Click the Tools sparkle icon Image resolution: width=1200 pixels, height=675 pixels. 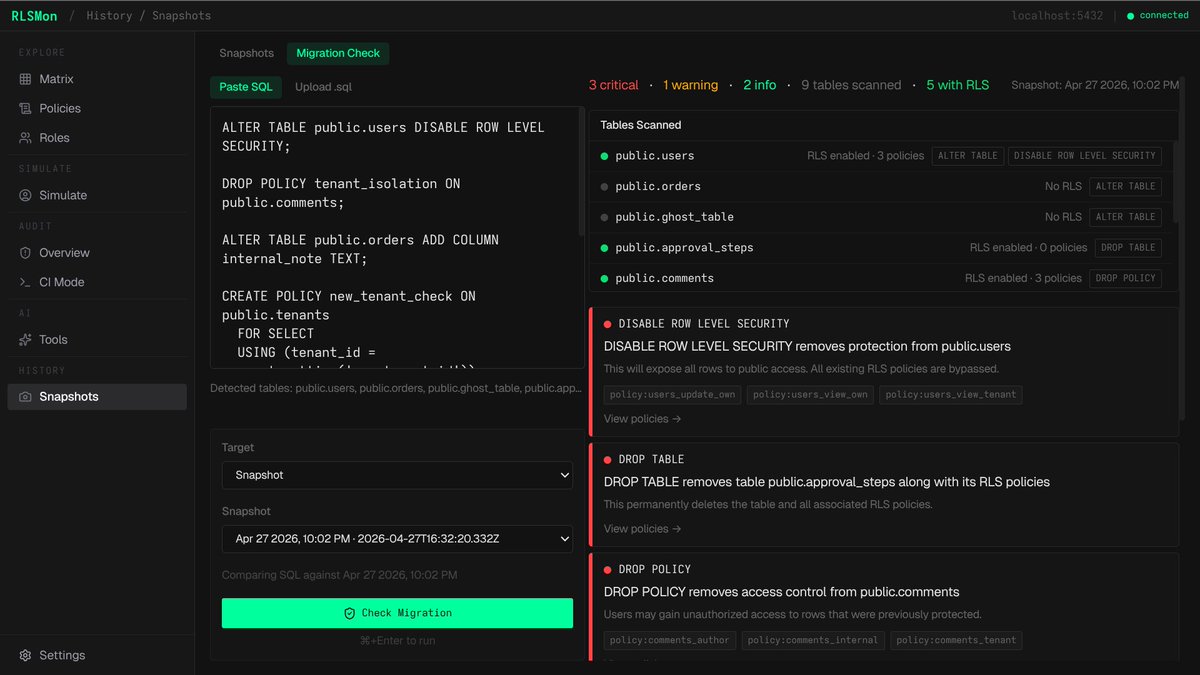(x=26, y=340)
